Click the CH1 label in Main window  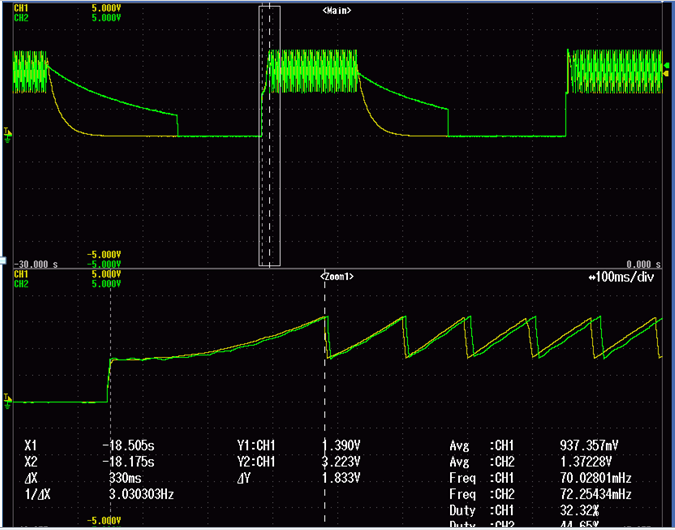(x=21, y=8)
